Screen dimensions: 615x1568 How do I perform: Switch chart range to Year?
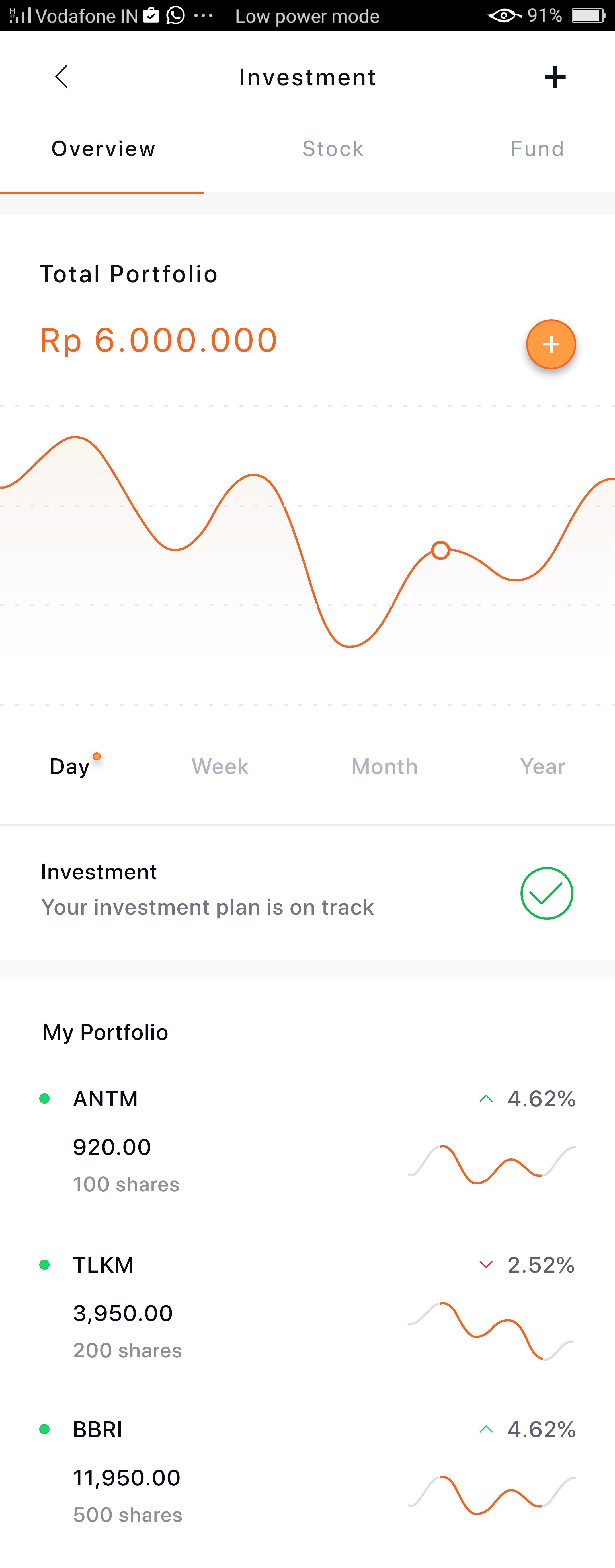point(542,766)
